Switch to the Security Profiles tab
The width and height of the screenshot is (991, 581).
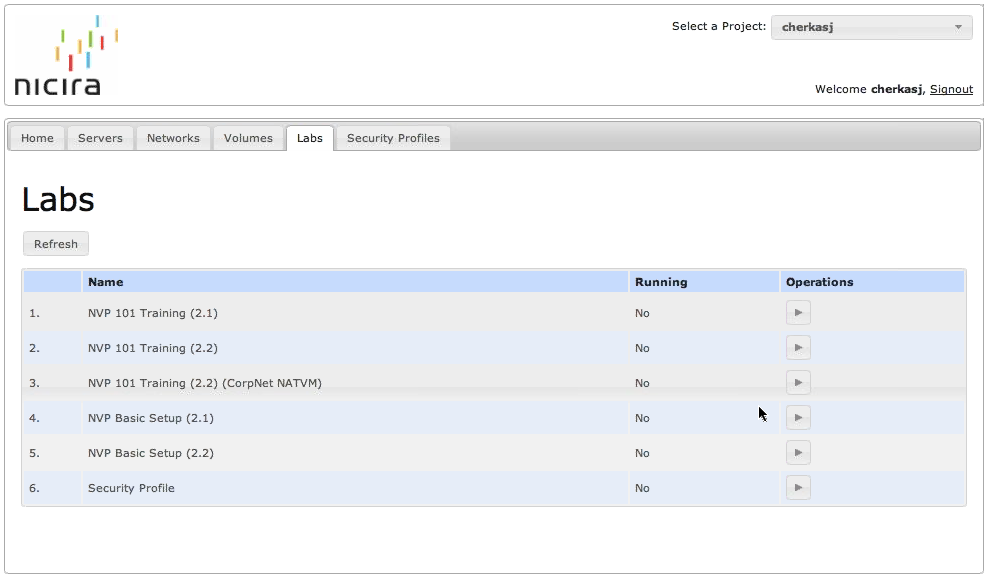pos(393,138)
